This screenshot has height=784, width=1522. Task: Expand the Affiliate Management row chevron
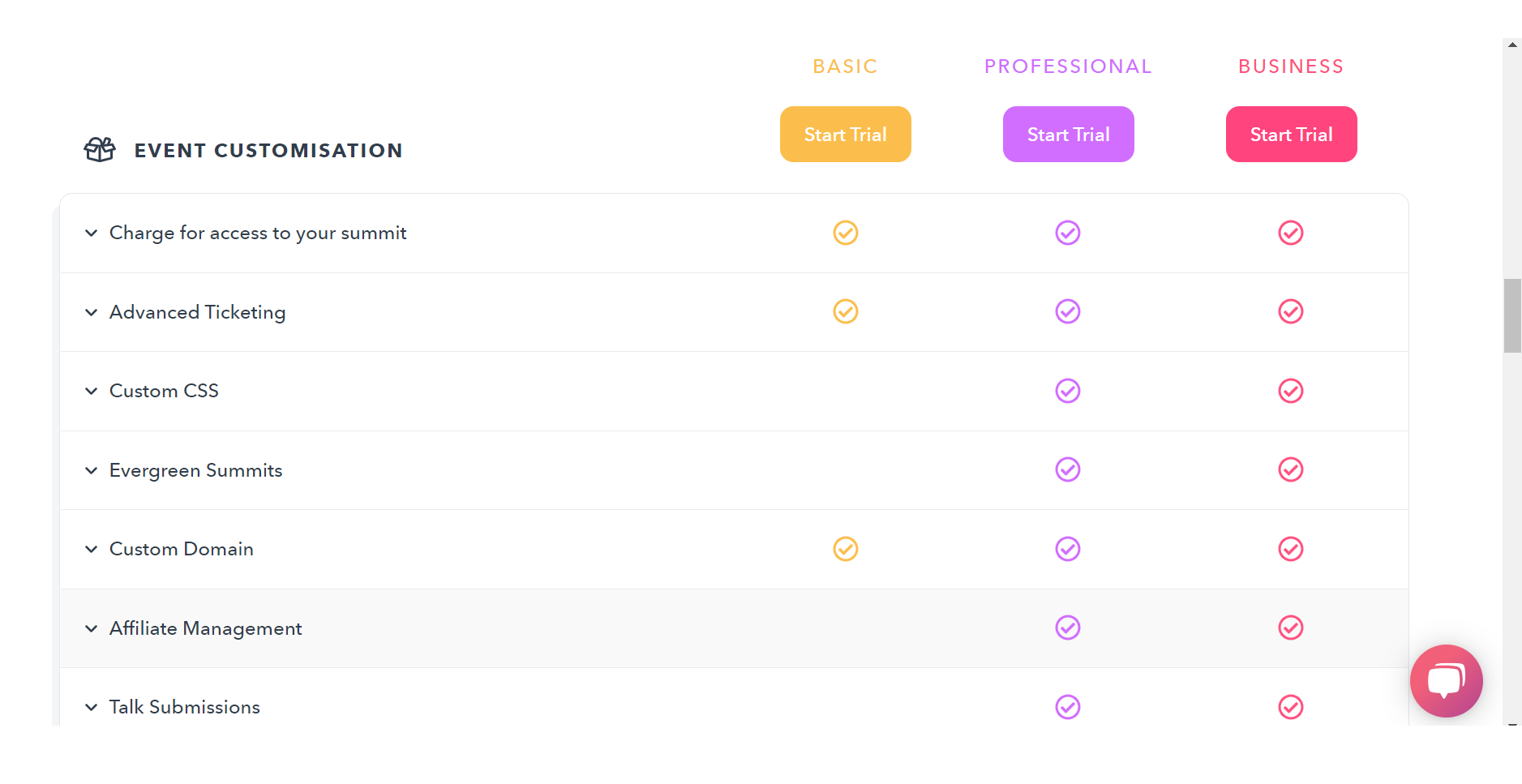(x=92, y=628)
